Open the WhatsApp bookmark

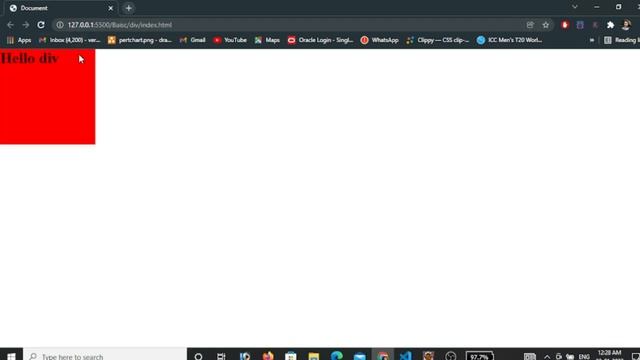[380, 40]
